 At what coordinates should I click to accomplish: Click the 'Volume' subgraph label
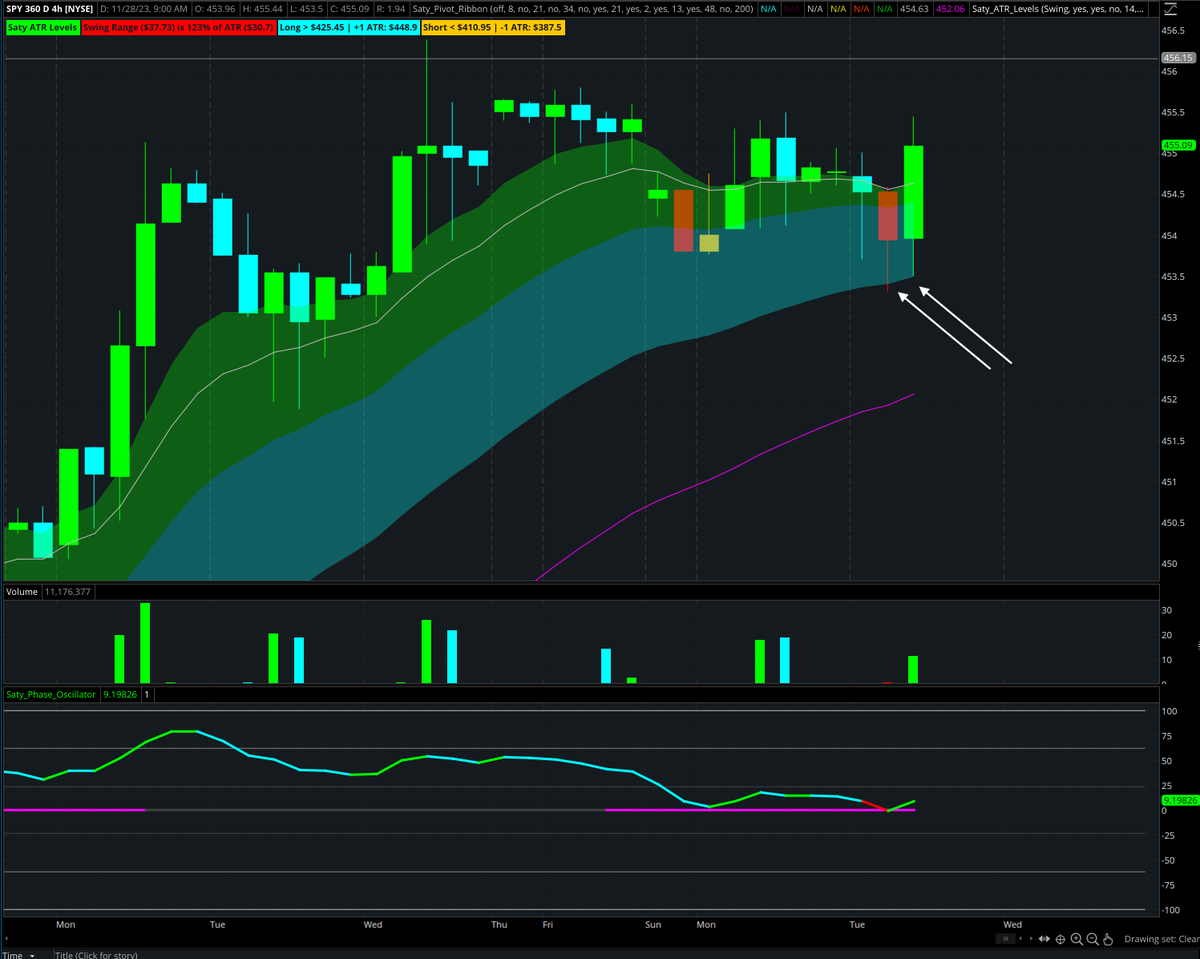coord(22,592)
